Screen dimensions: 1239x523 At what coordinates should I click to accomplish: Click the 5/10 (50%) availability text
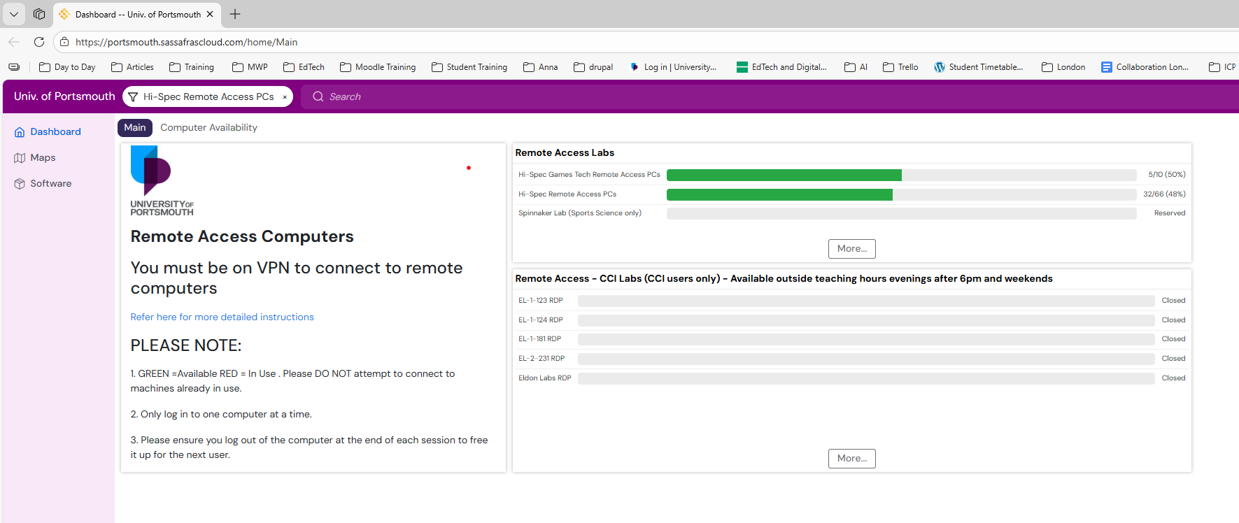(1166, 175)
